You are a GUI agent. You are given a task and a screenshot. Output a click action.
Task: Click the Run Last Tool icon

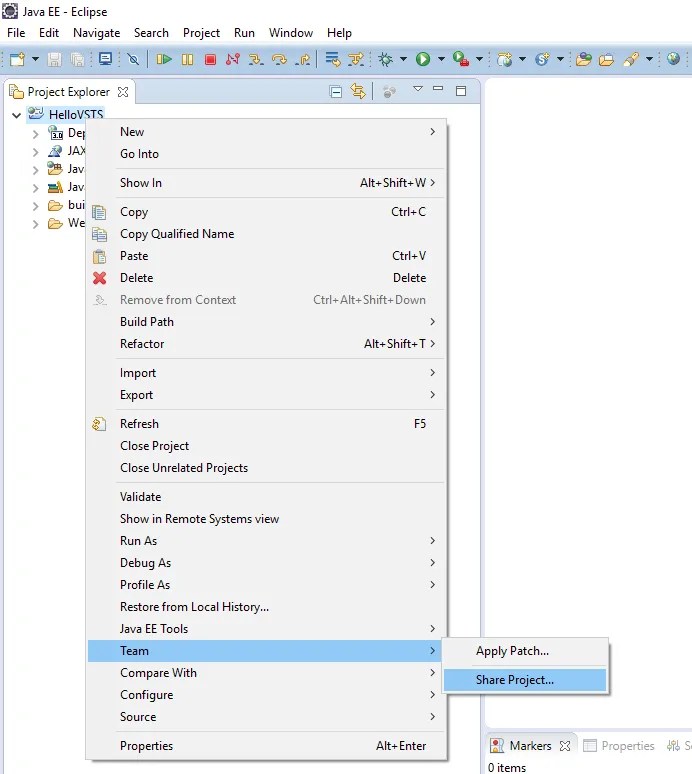(x=461, y=59)
